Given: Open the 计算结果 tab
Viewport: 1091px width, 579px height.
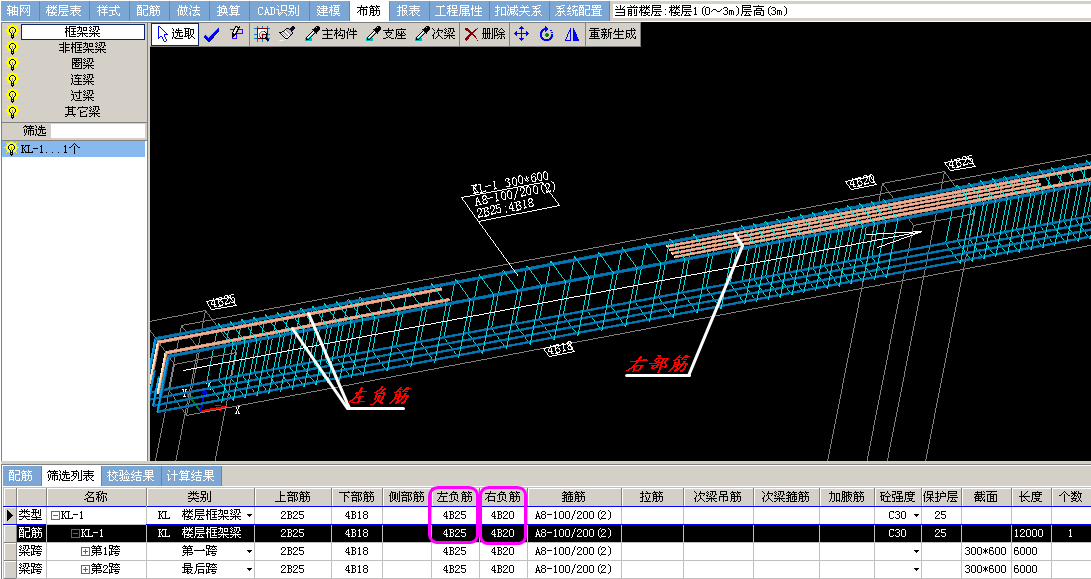Looking at the screenshot, I should click(x=190, y=476).
